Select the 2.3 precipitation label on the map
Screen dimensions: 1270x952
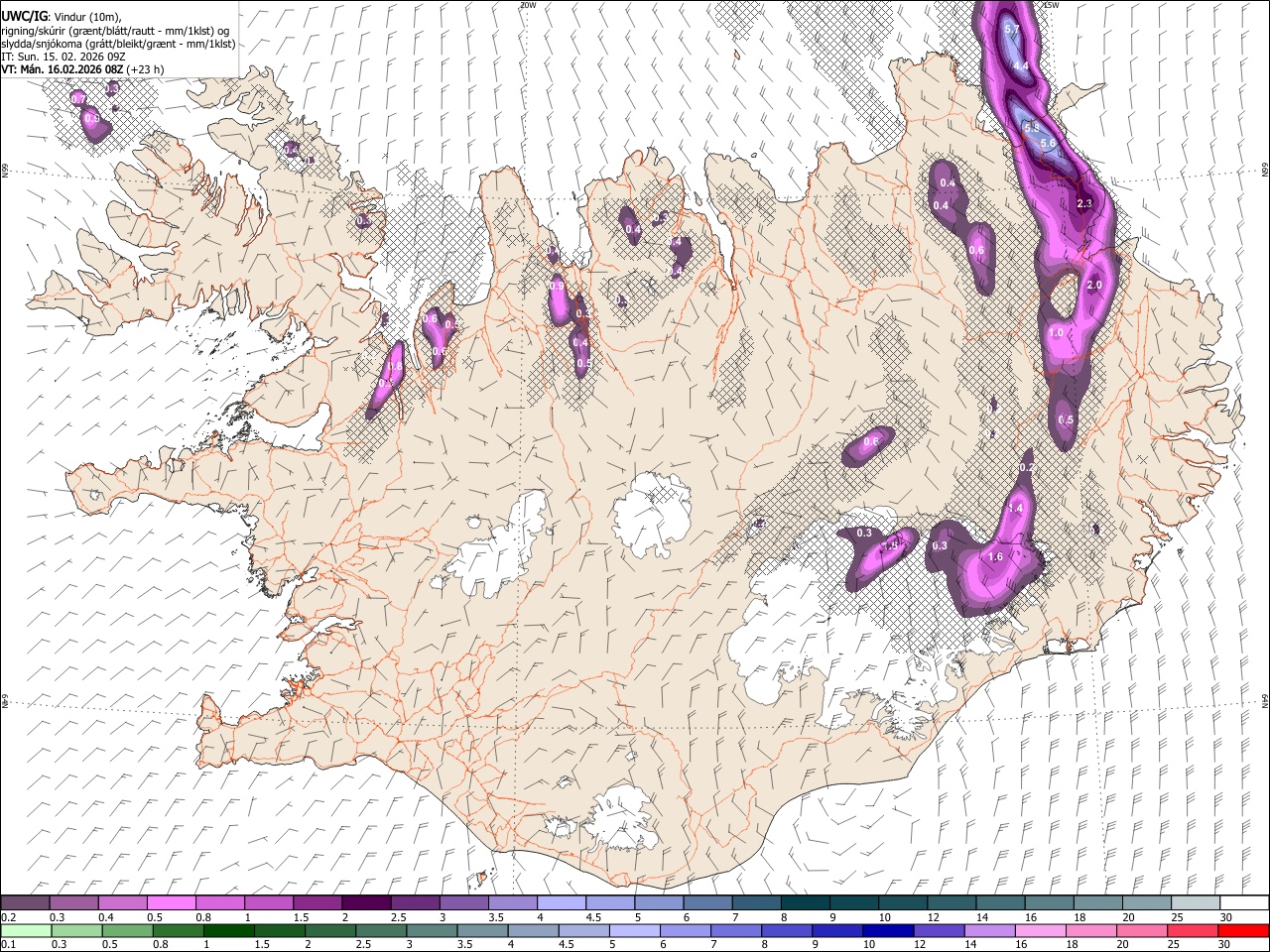(x=1083, y=203)
